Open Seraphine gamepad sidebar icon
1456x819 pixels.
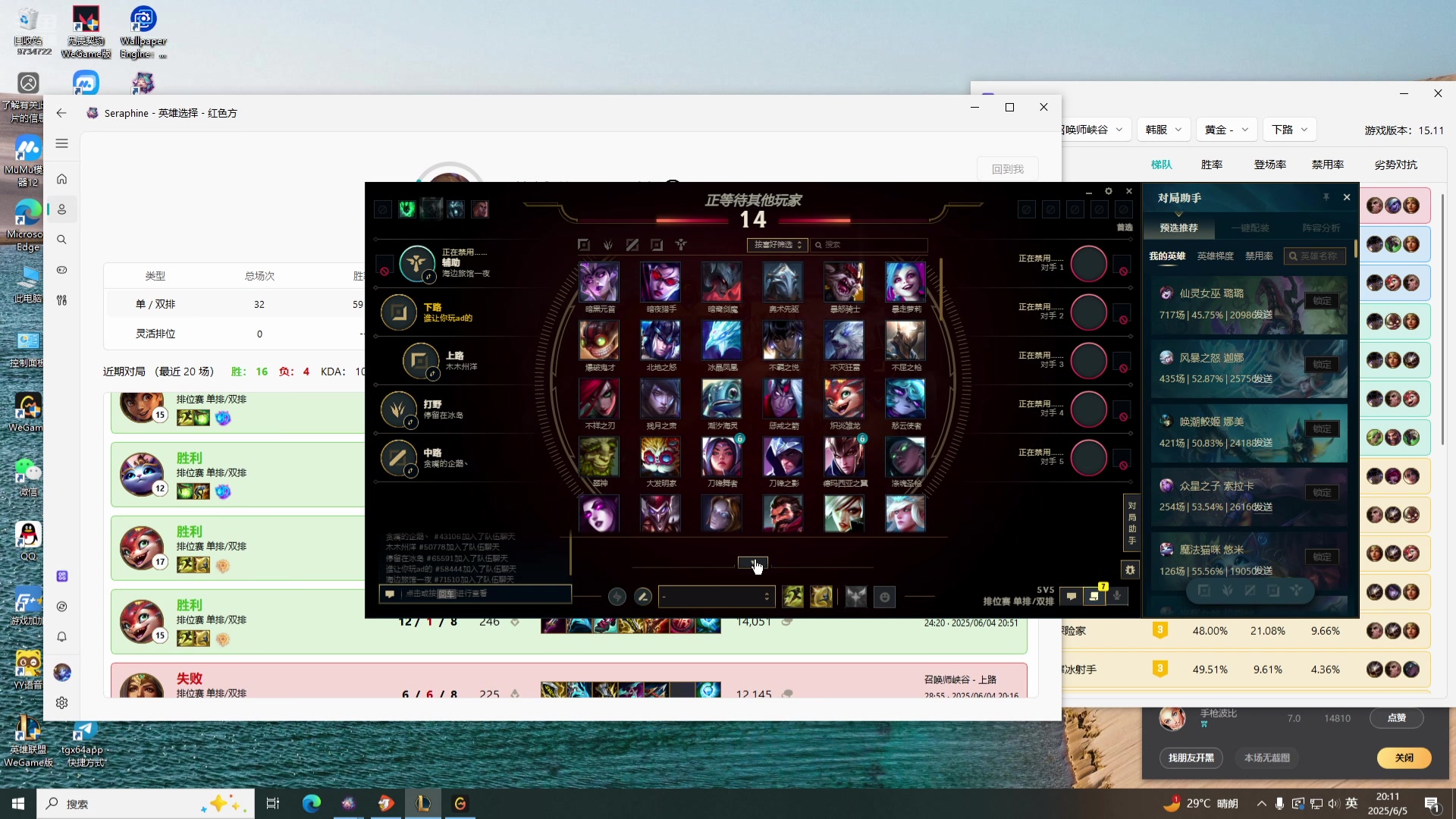pos(61,270)
